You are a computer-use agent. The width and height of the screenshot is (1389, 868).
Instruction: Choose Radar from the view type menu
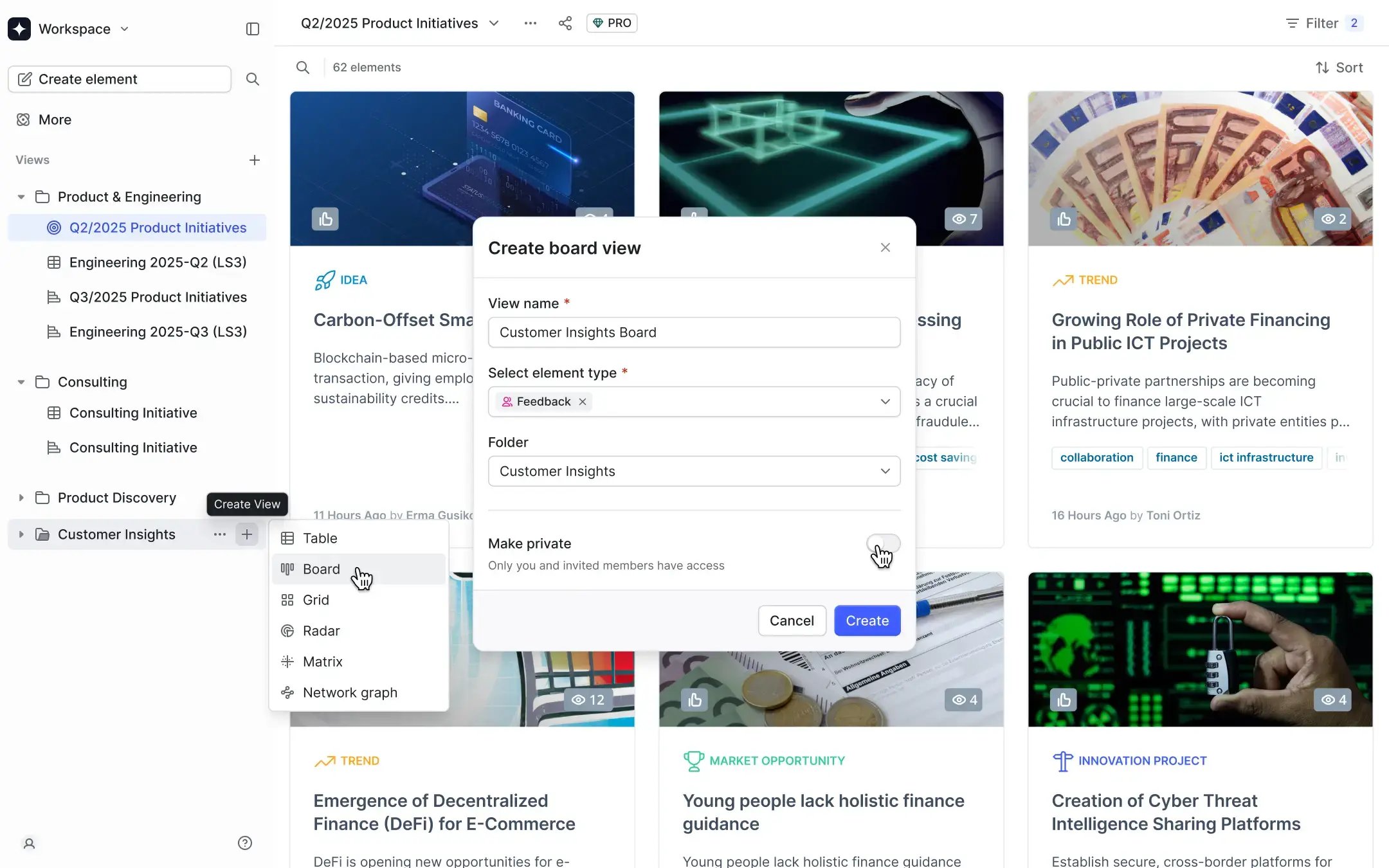321,631
